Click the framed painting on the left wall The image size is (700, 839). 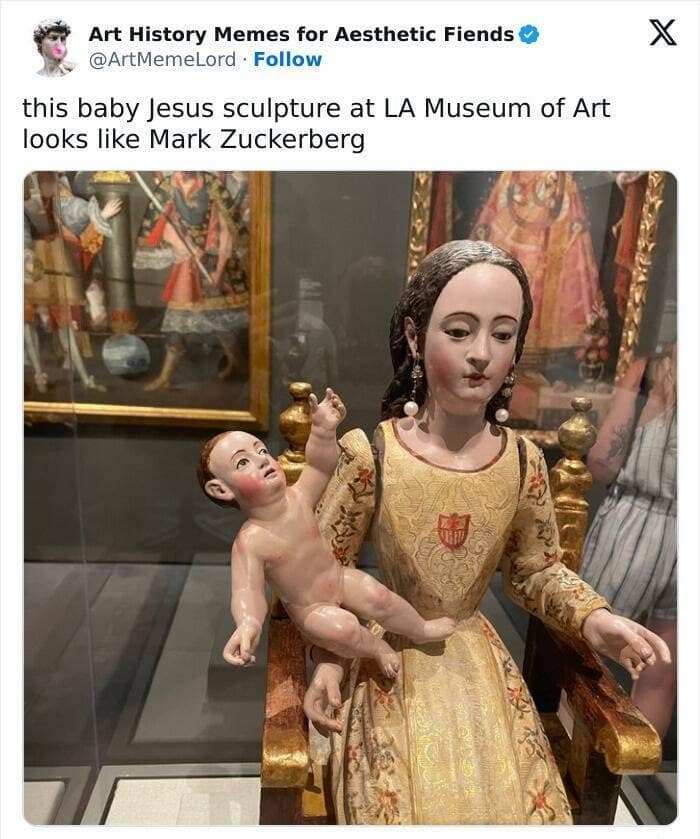(147, 299)
